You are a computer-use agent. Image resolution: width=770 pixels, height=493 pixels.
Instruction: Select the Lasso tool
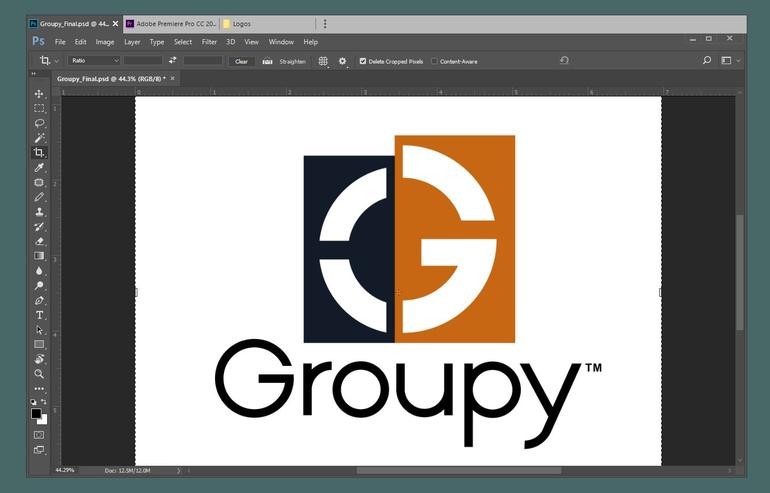click(x=40, y=123)
